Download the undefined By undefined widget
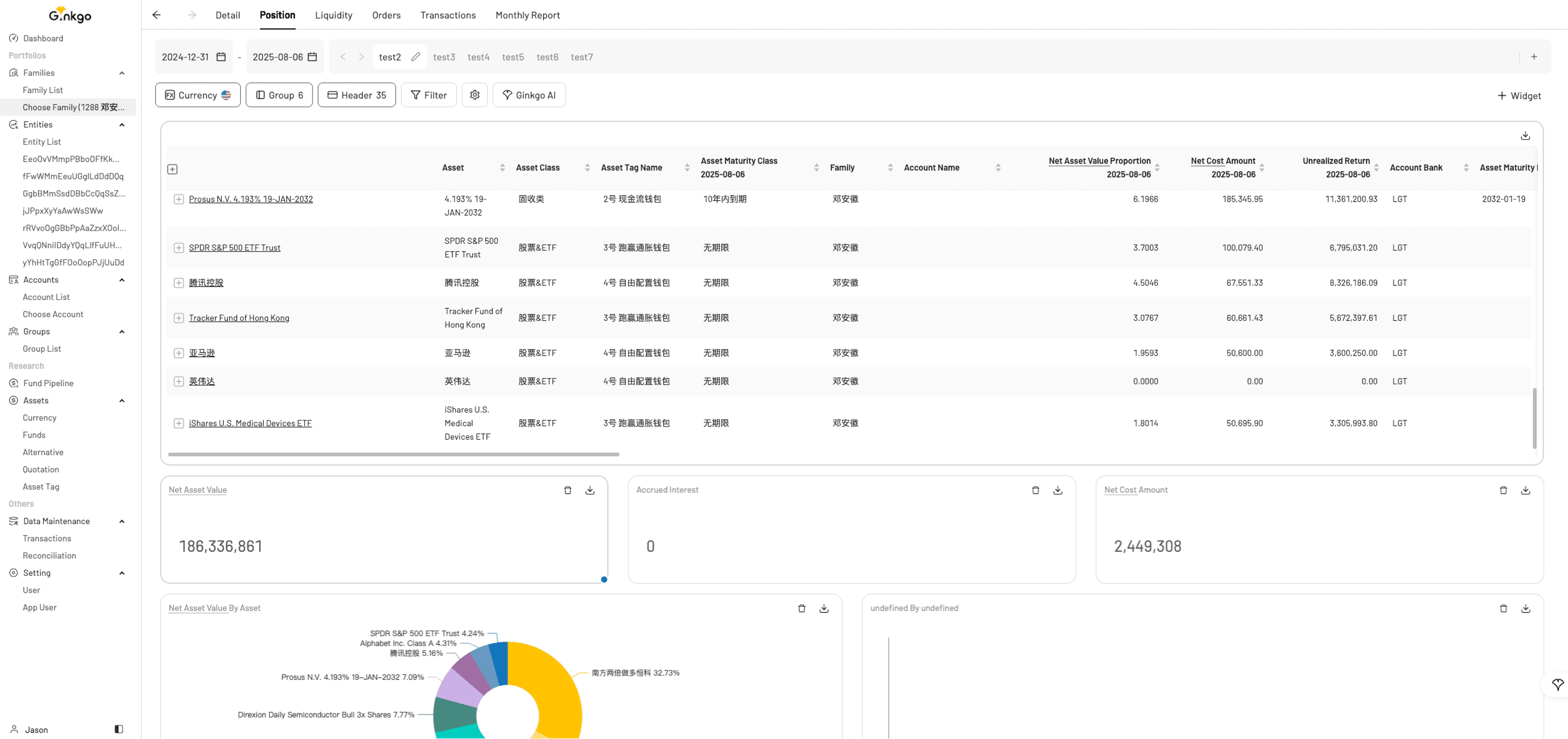 click(1526, 608)
